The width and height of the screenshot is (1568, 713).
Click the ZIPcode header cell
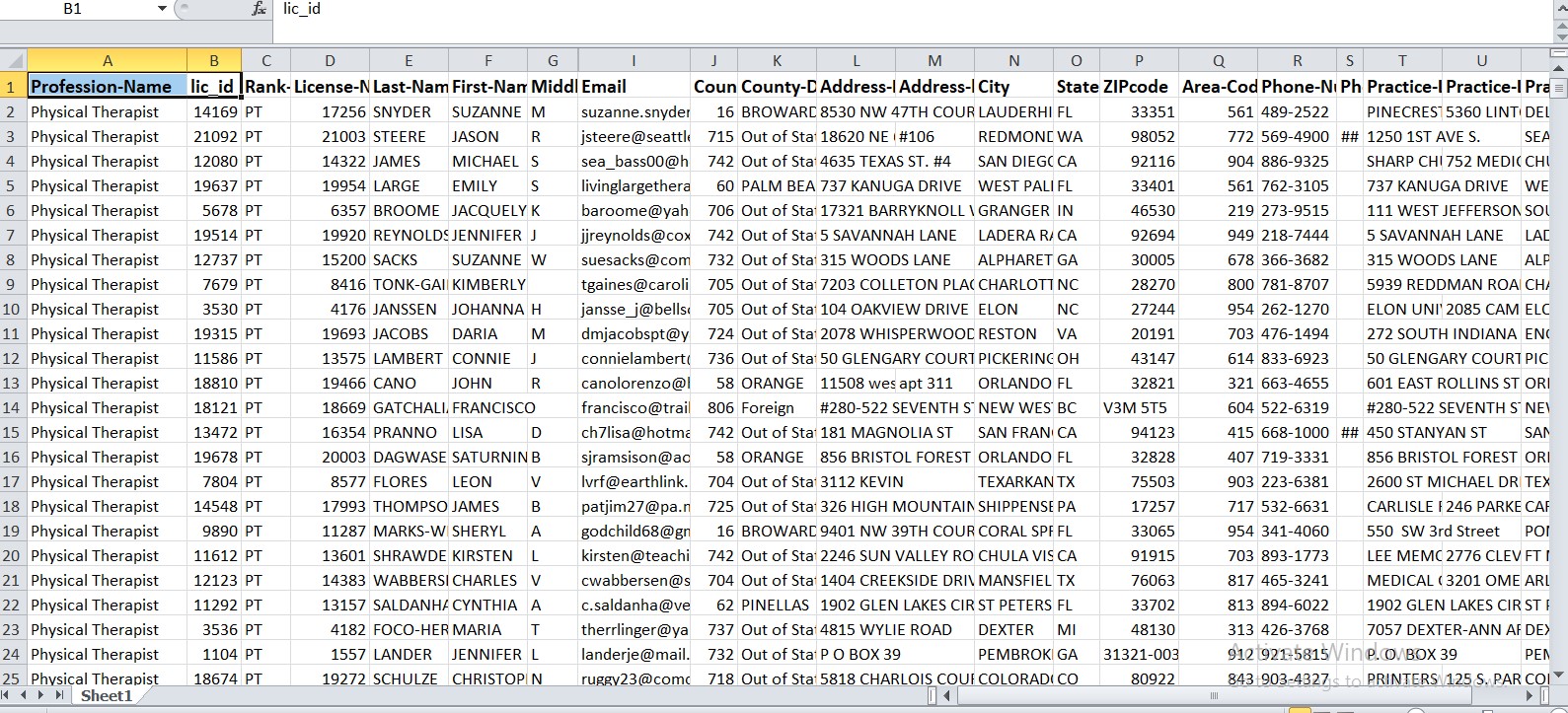(1139, 87)
